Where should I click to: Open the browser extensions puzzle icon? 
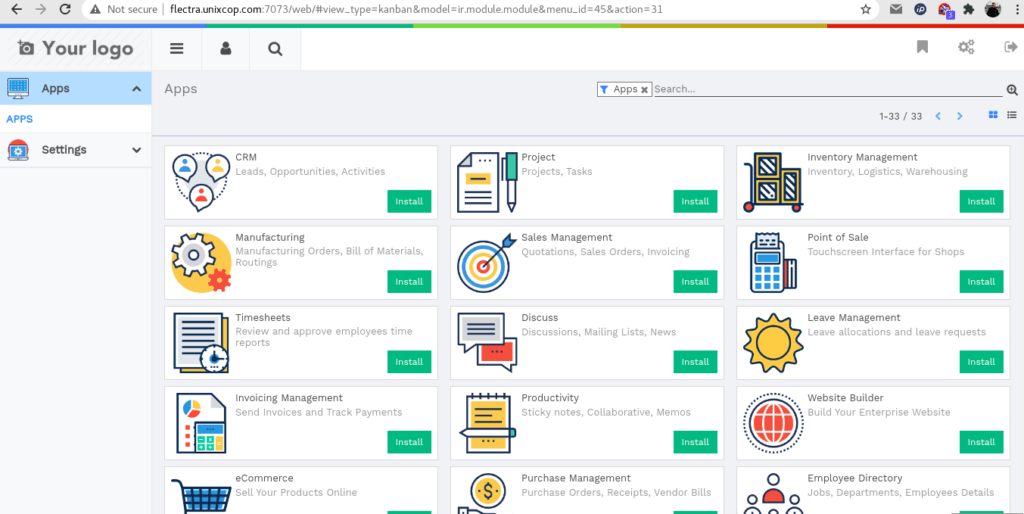click(x=968, y=9)
